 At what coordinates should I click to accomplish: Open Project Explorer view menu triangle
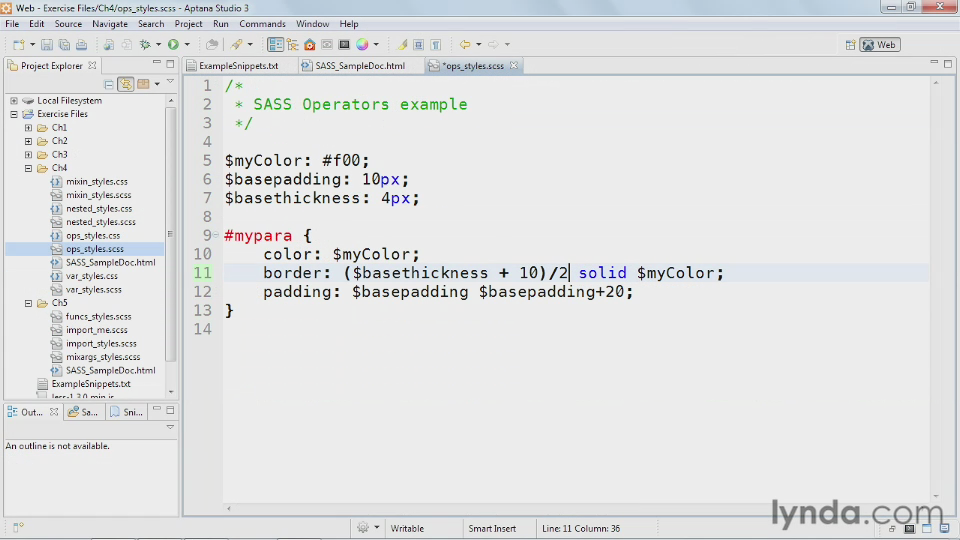click(170, 82)
